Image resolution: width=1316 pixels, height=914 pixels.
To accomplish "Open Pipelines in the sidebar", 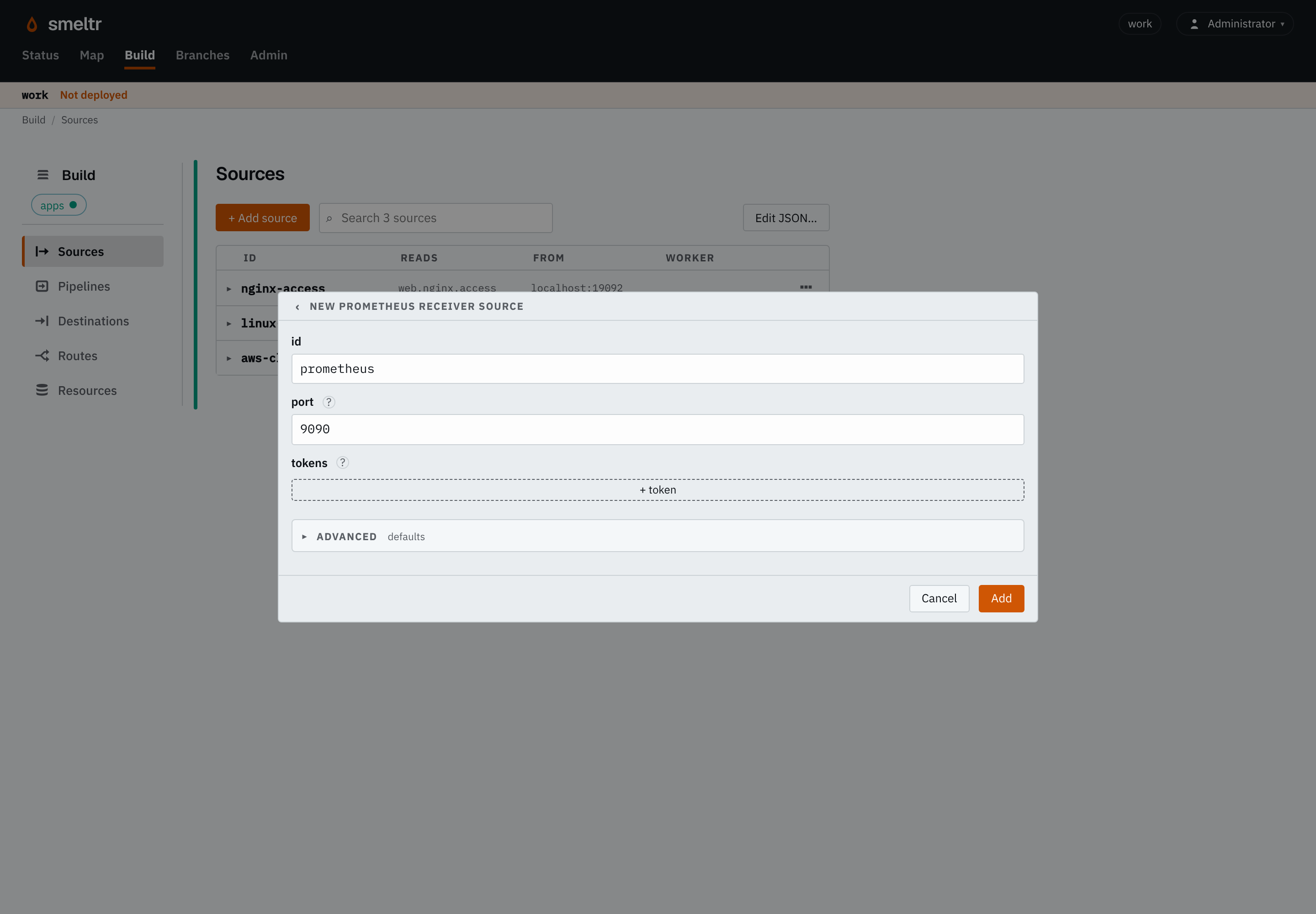I will point(93,287).
